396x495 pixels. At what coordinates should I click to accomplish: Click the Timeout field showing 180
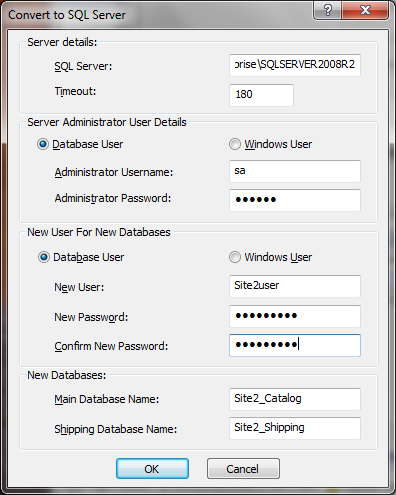tap(261, 95)
